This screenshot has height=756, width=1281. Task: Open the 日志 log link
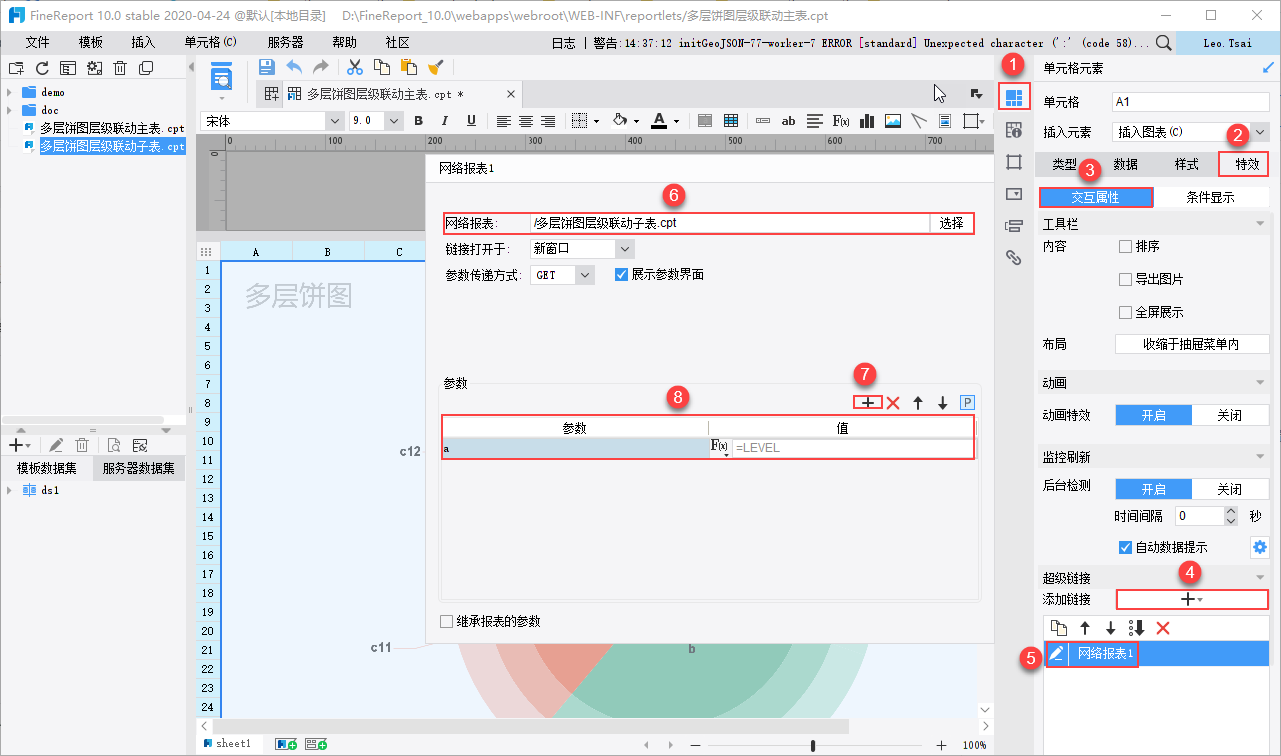point(564,43)
